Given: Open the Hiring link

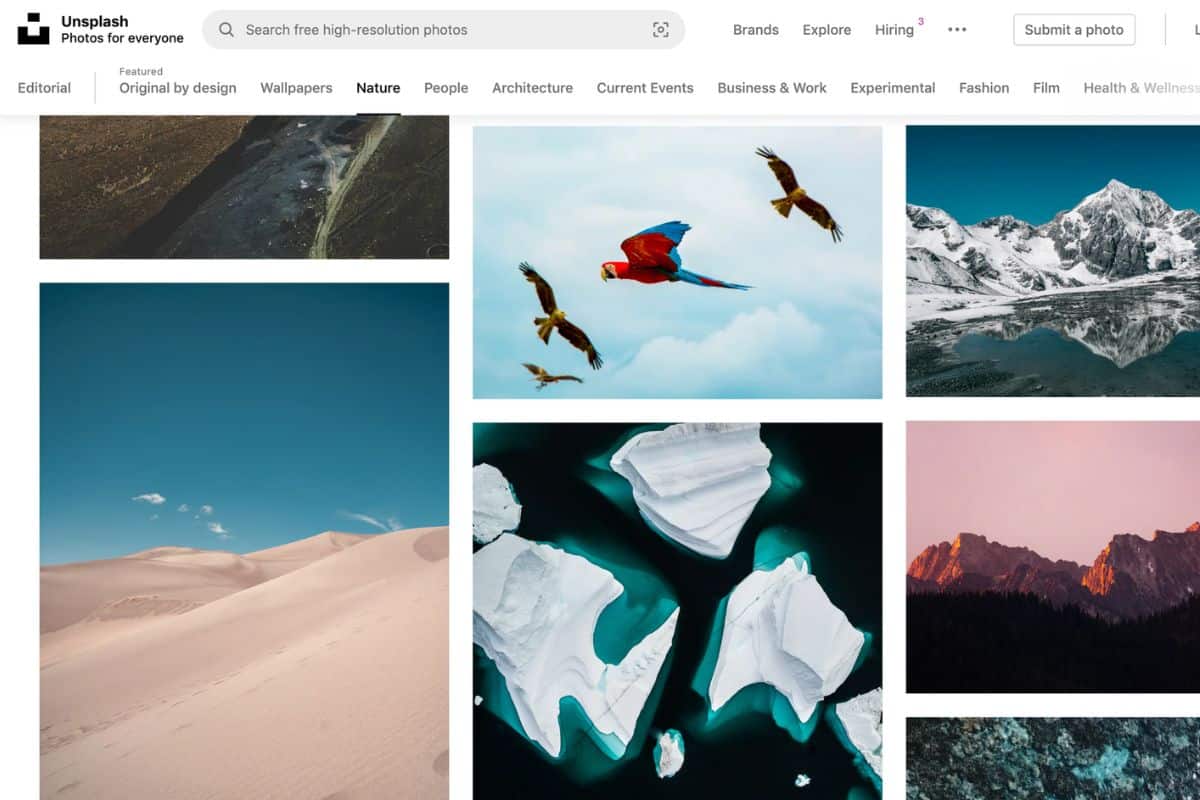Looking at the screenshot, I should [x=894, y=30].
